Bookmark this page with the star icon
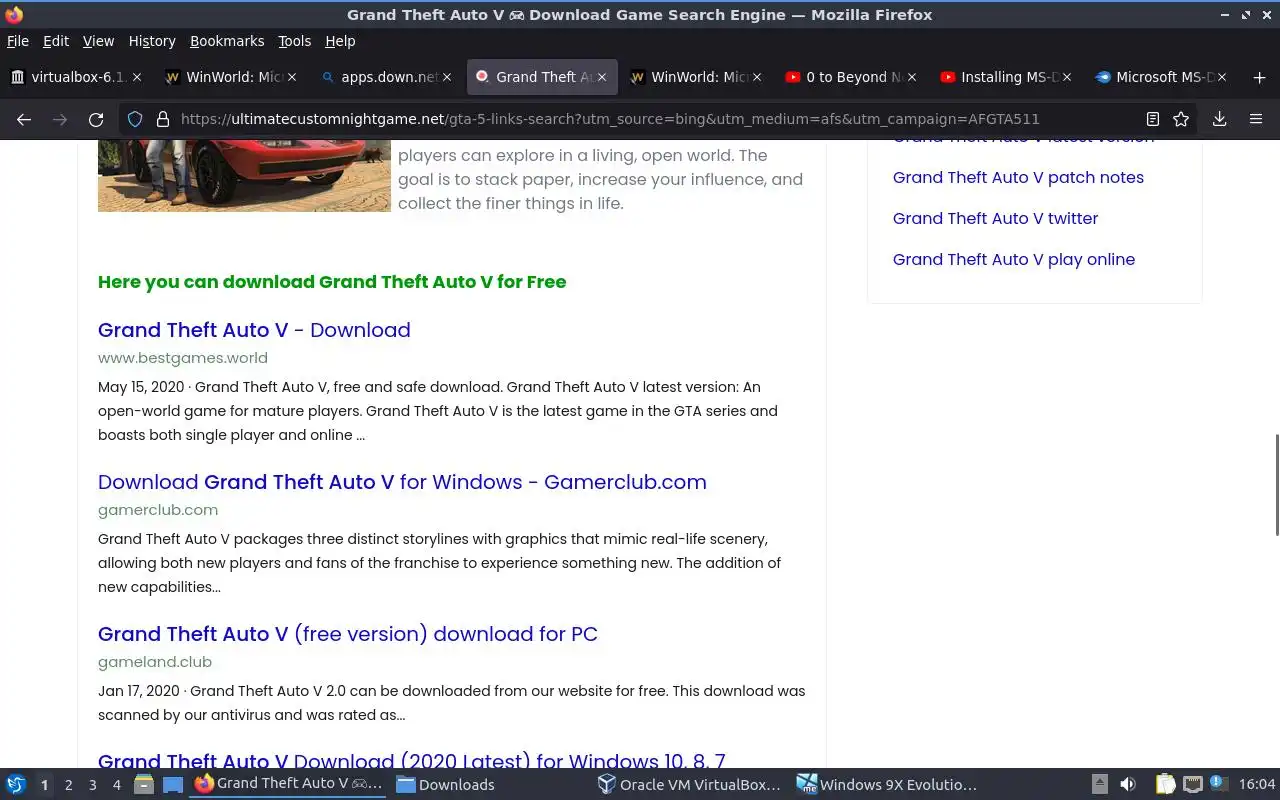The height and width of the screenshot is (800, 1280). [x=1181, y=119]
